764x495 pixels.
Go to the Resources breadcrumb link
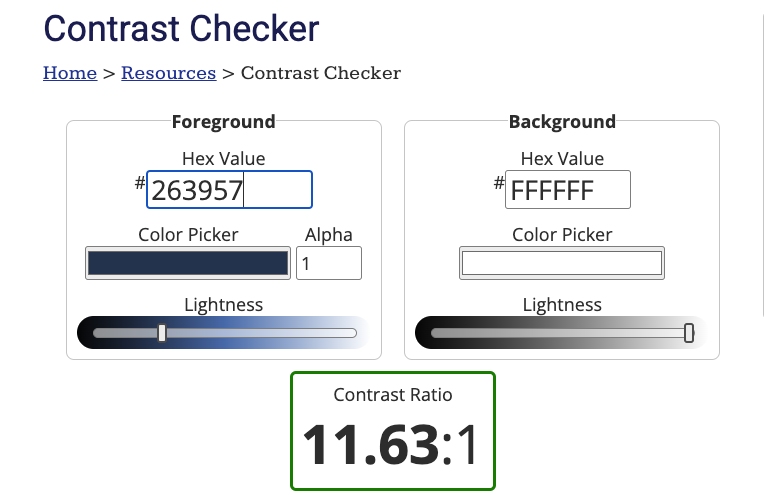[168, 73]
